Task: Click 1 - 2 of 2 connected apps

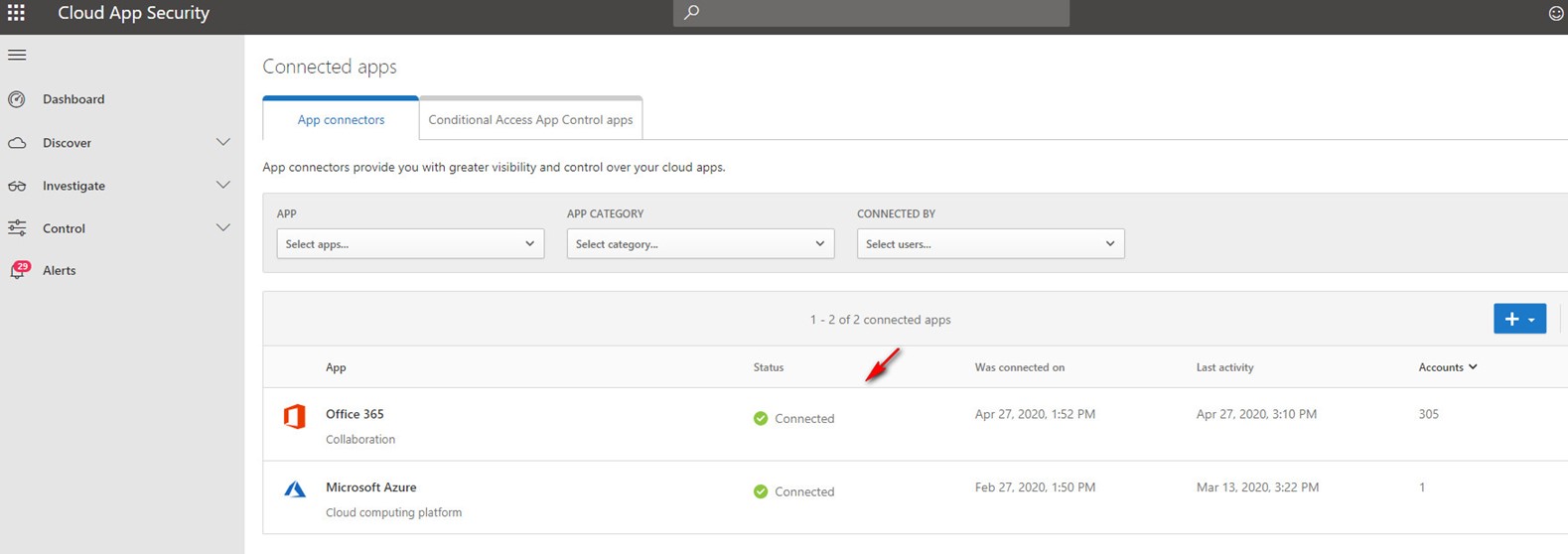Action: pos(880,320)
